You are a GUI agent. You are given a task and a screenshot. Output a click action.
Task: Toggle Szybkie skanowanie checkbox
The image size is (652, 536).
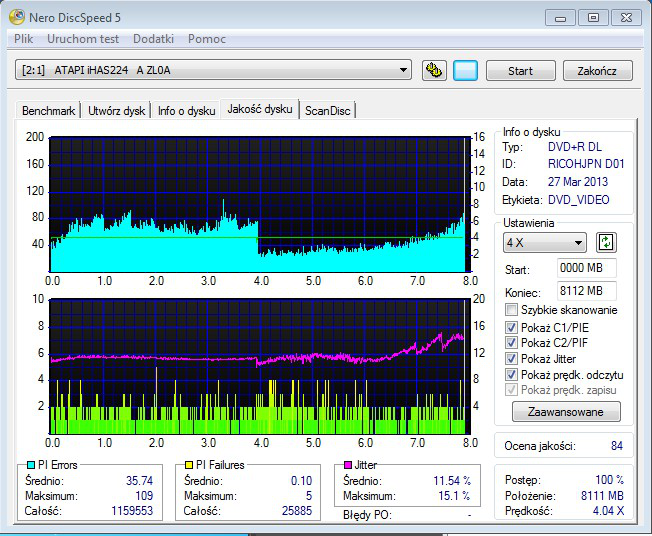click(511, 310)
